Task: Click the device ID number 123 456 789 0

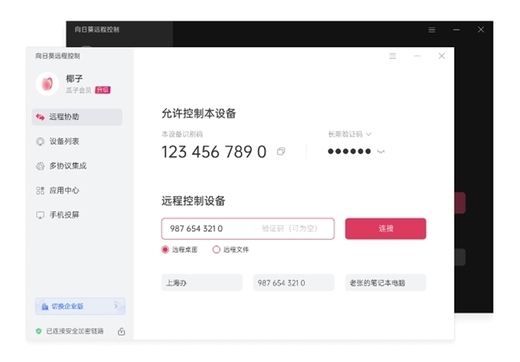Action: tap(214, 152)
